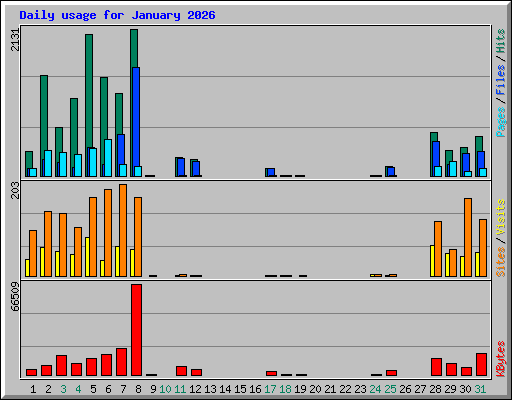Select green day 4 on the axis
Viewport: 512px width, 400px height.
(78, 389)
